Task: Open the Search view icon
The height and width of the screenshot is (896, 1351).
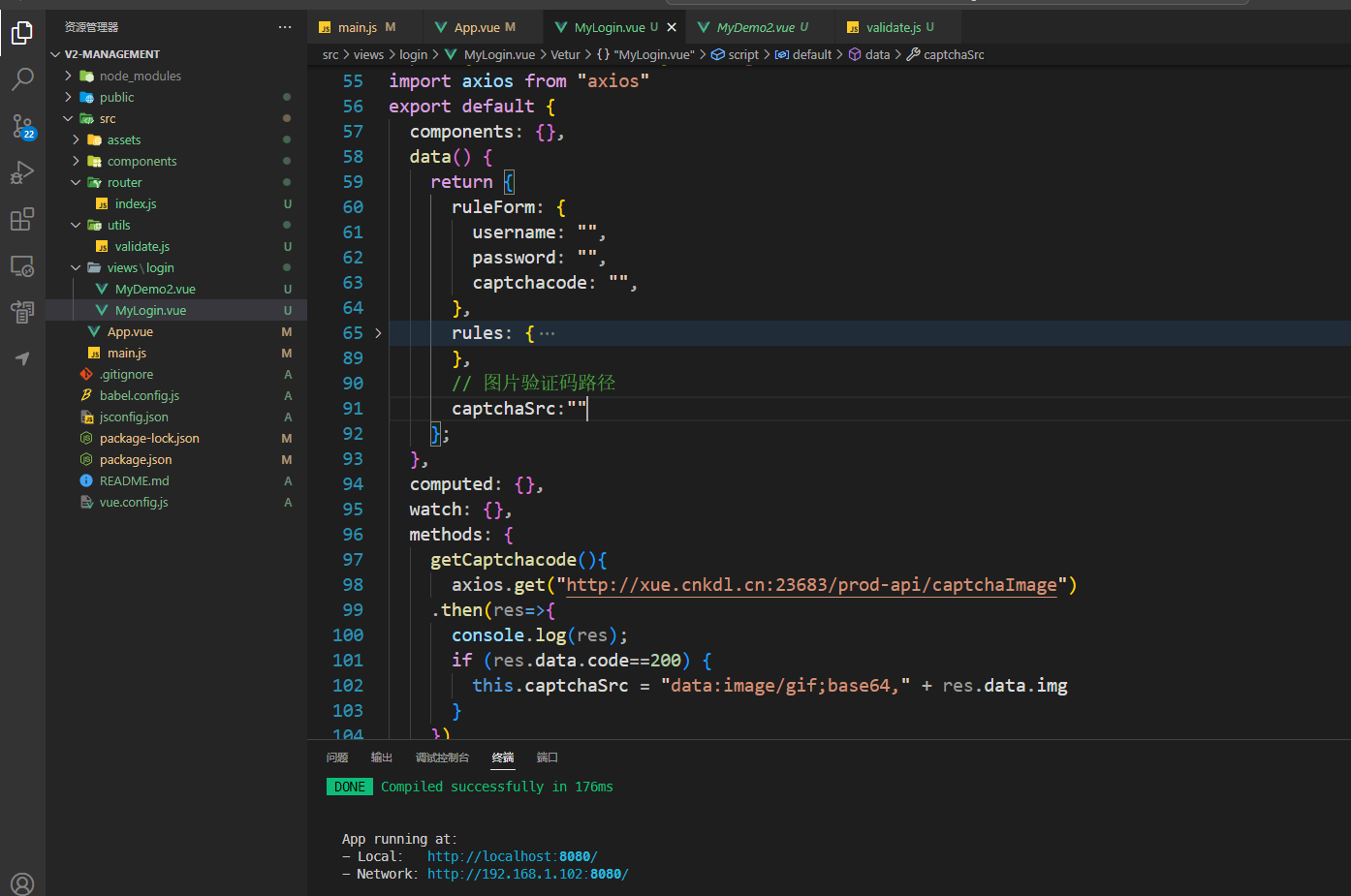Action: point(22,79)
